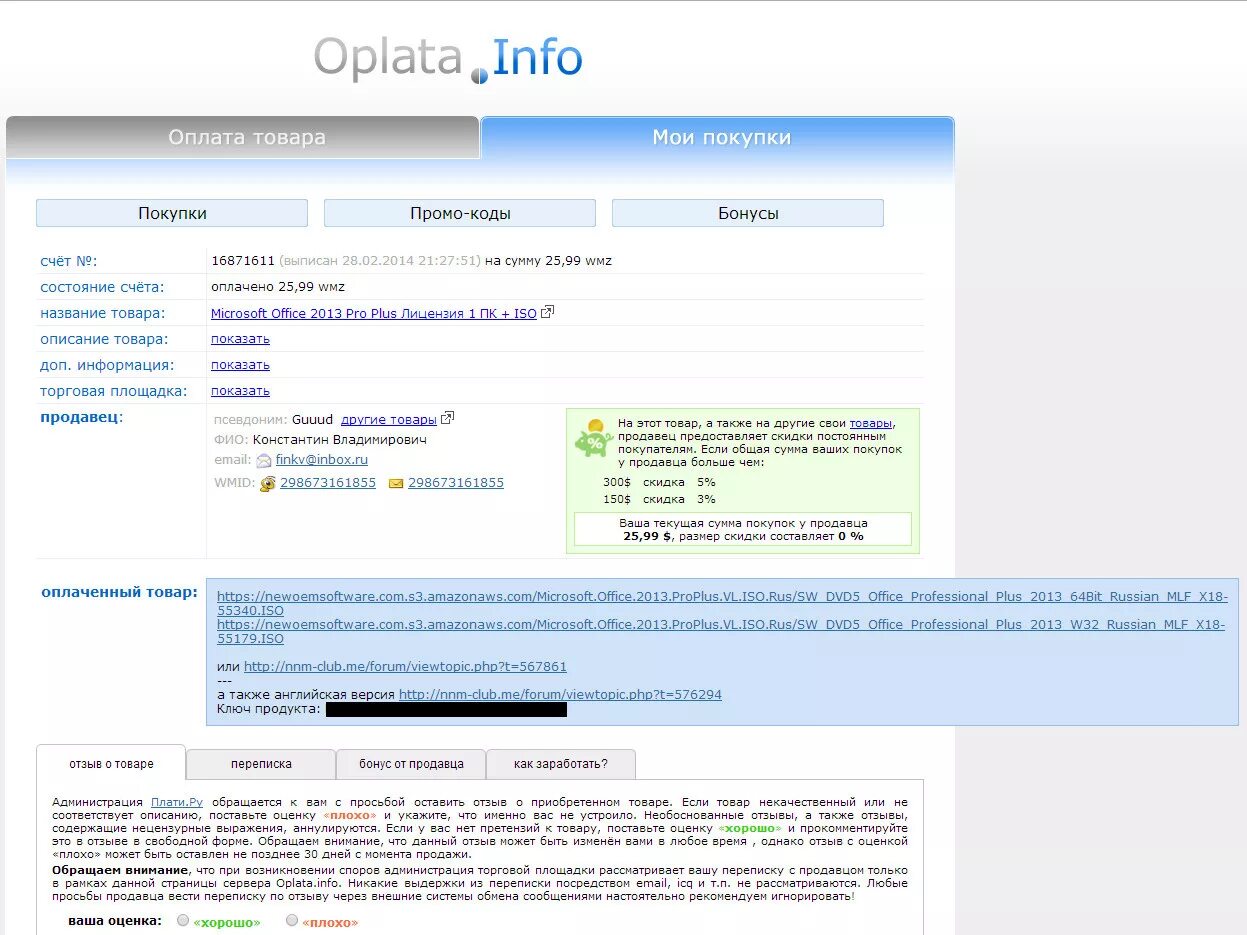The height and width of the screenshot is (935, 1247).
Task: Select the «плохо» rating radio button
Action: coord(292,920)
